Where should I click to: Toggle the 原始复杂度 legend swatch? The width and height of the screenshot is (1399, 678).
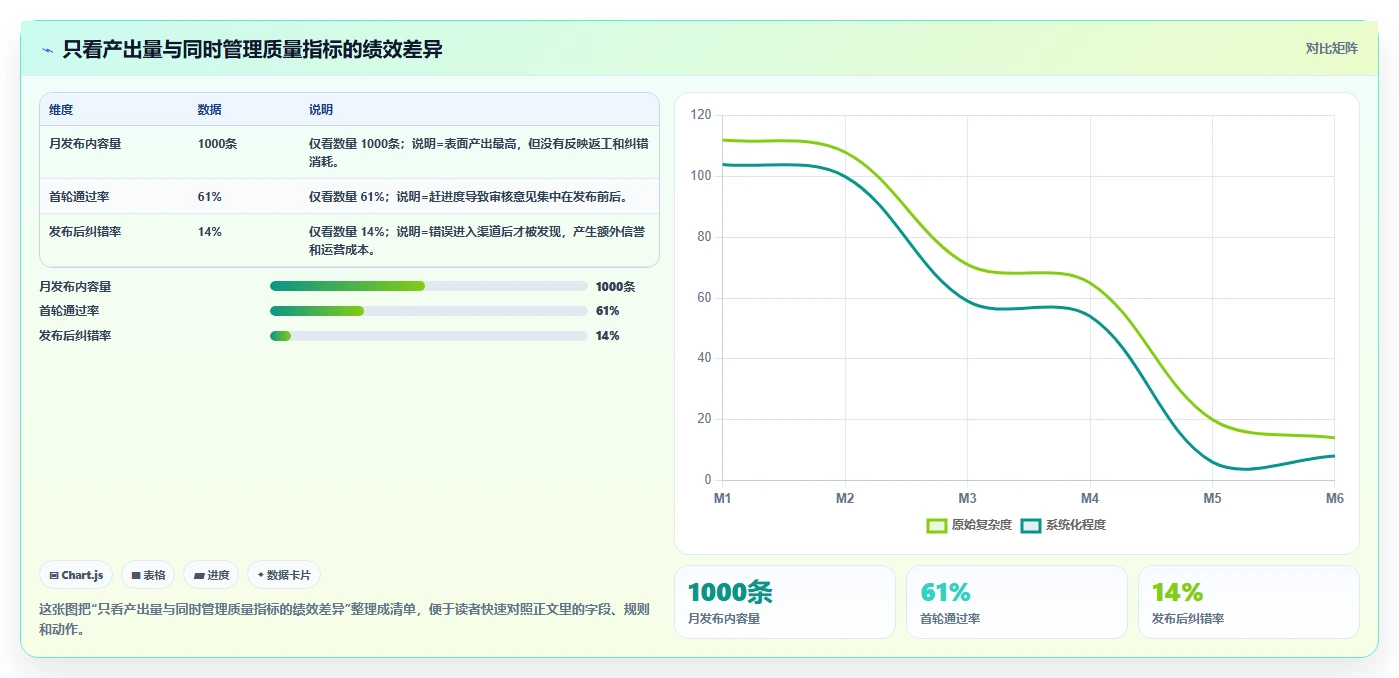click(x=937, y=525)
